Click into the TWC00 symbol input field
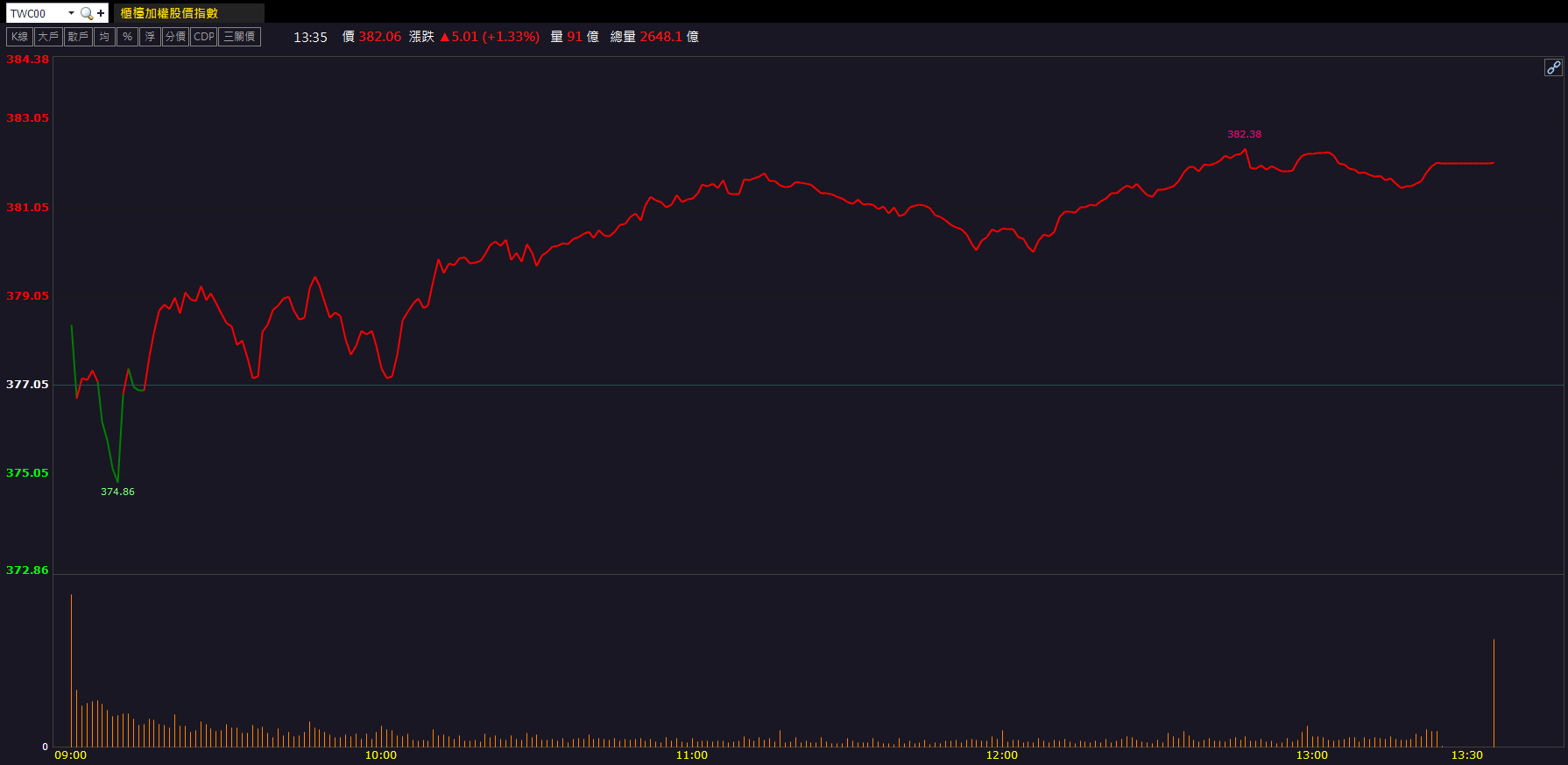The width and height of the screenshot is (1568, 765). 36,13
